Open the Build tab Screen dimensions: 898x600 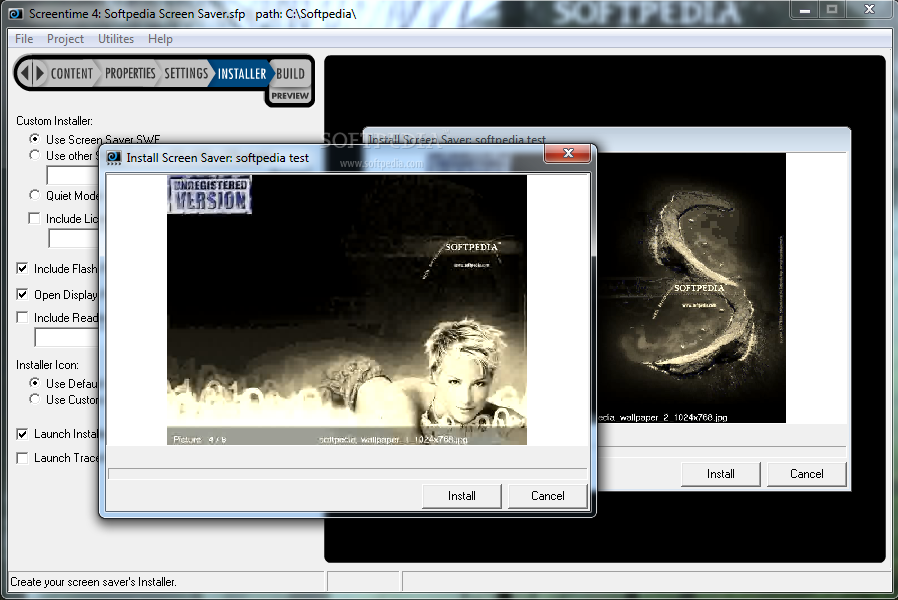290,74
